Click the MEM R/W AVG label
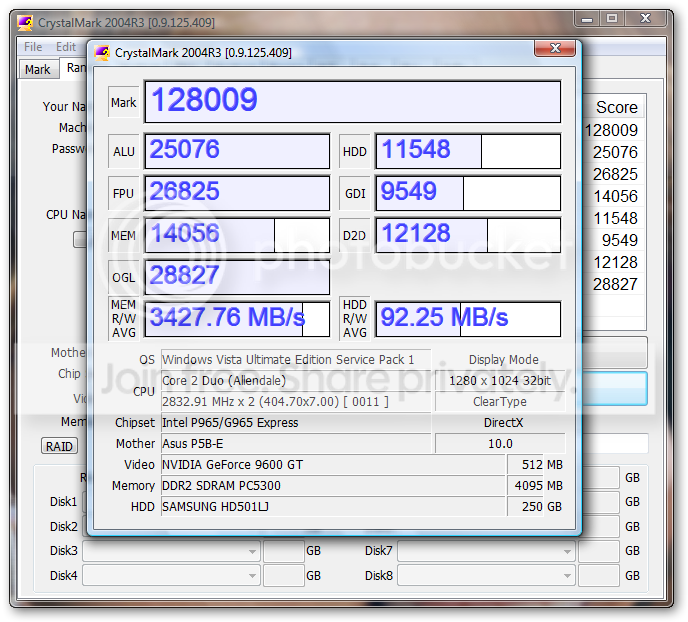This screenshot has width=688, height=622. tap(124, 319)
